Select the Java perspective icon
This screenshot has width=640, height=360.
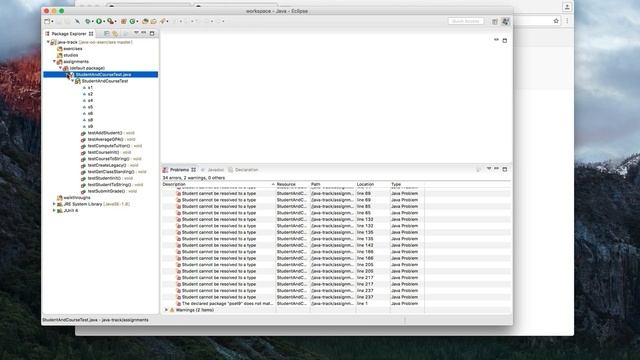[x=505, y=21]
